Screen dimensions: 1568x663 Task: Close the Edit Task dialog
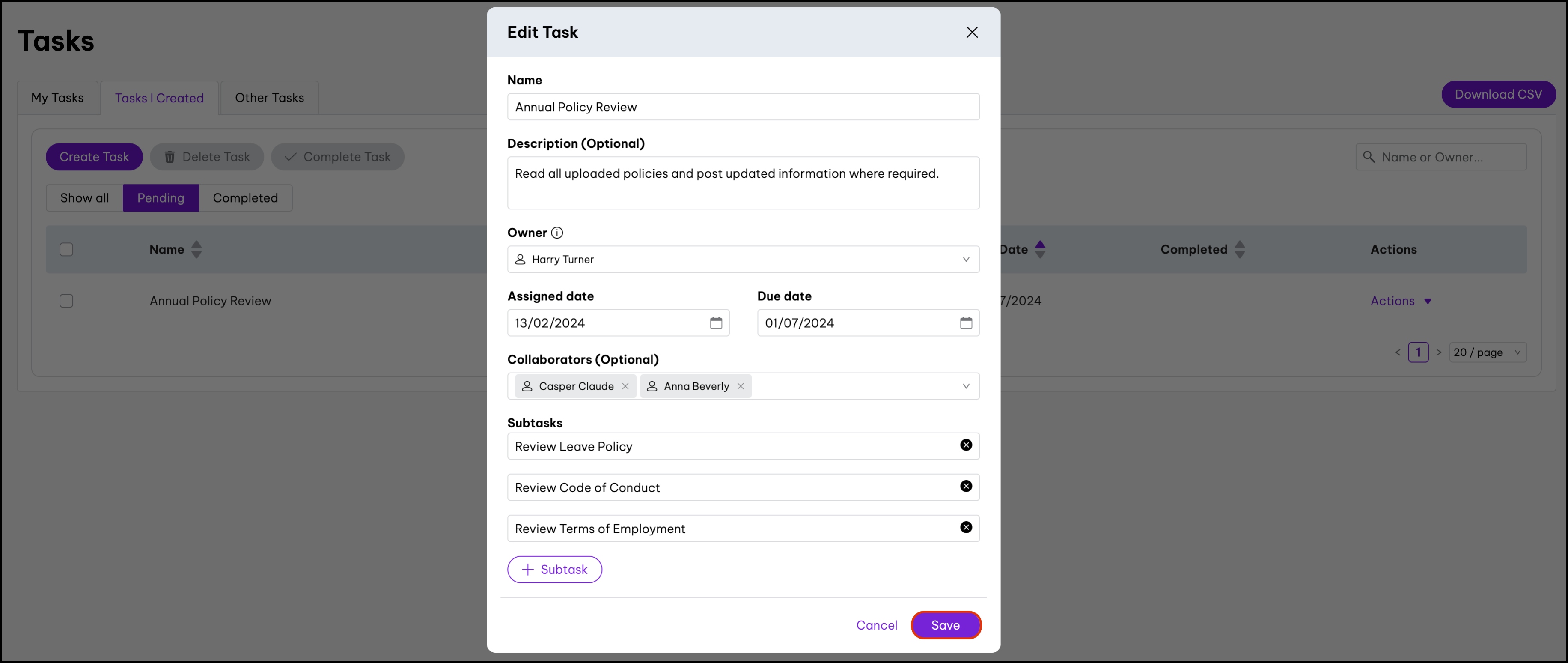(972, 32)
